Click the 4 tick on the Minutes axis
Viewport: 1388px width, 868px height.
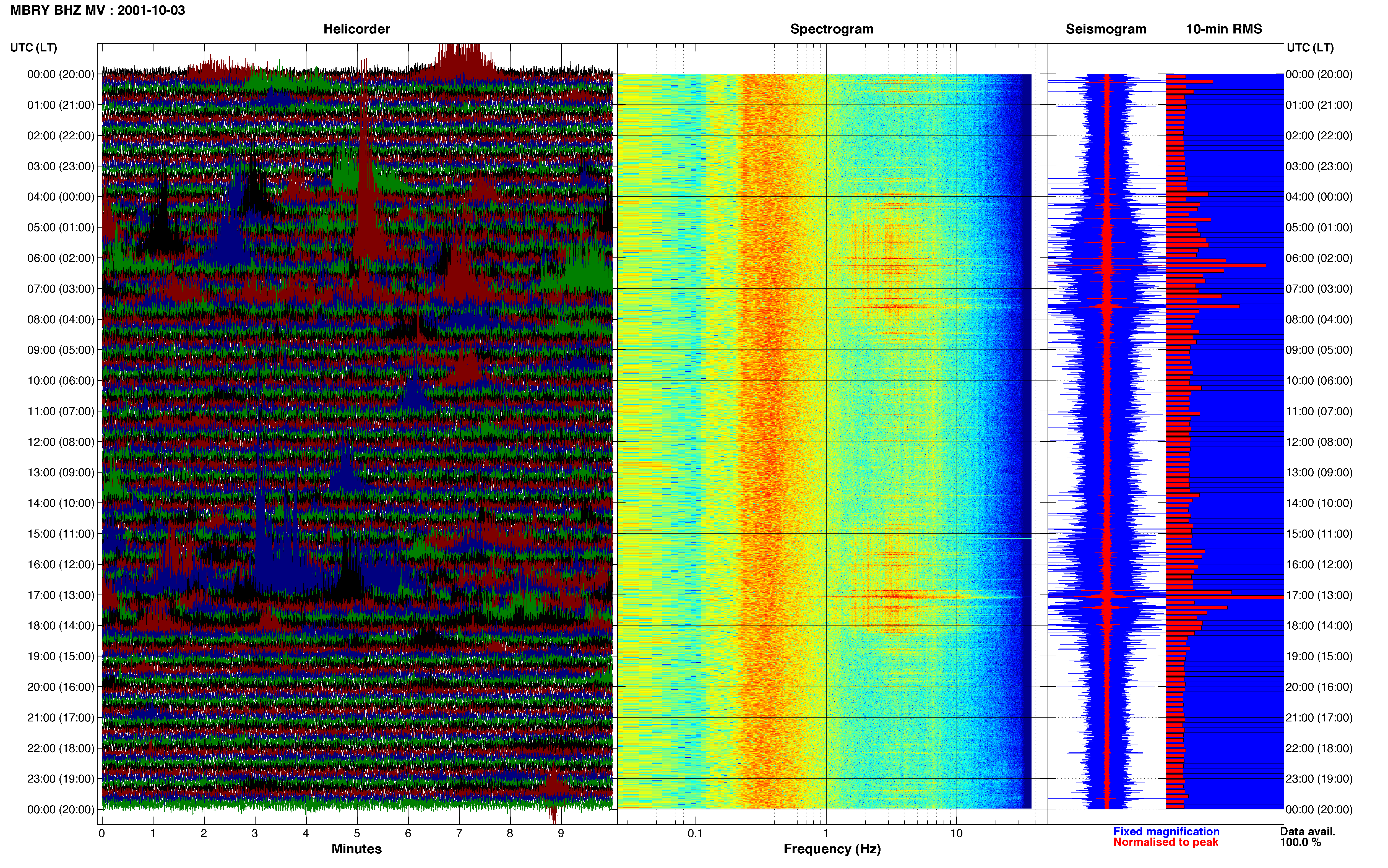pos(306,833)
